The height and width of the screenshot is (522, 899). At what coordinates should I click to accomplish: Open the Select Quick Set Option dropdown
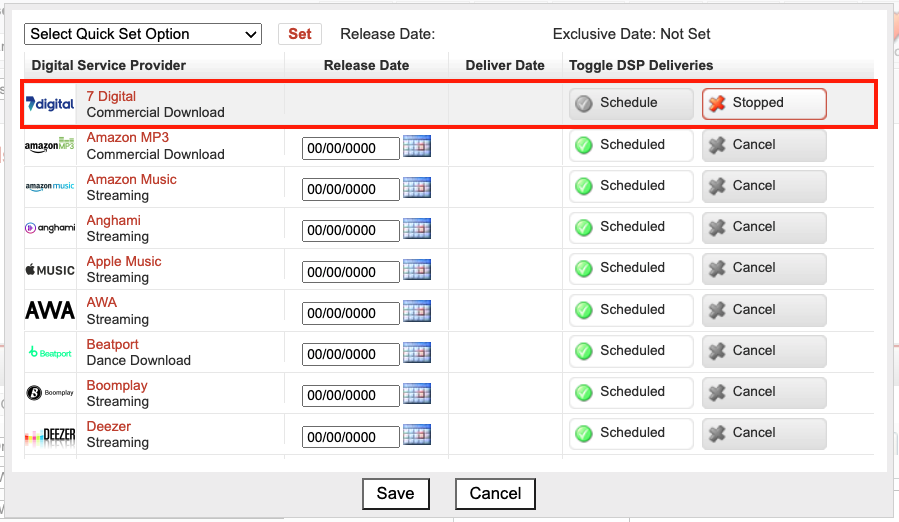coord(143,34)
